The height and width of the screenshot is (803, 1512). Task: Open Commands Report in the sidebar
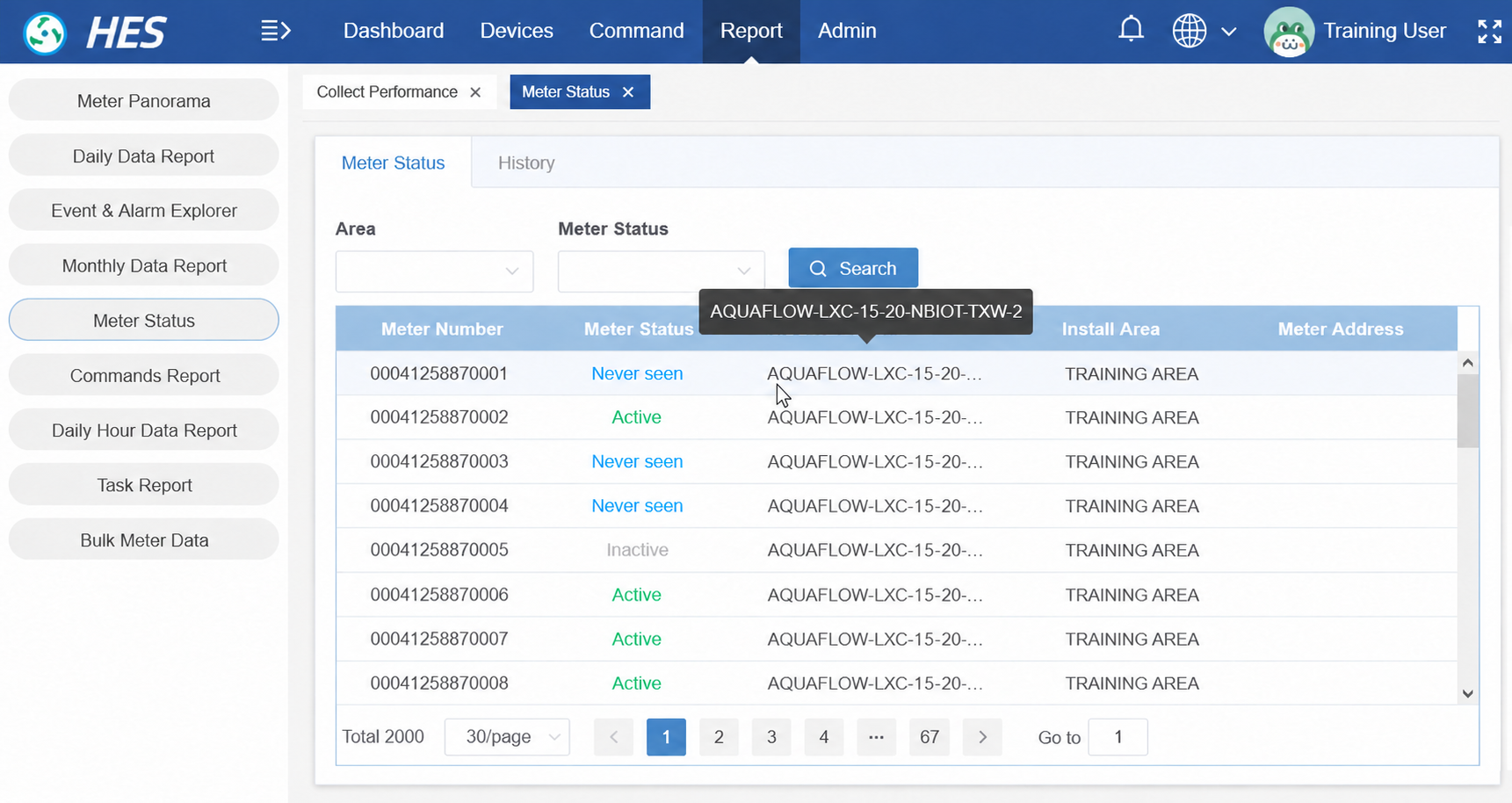pos(144,375)
